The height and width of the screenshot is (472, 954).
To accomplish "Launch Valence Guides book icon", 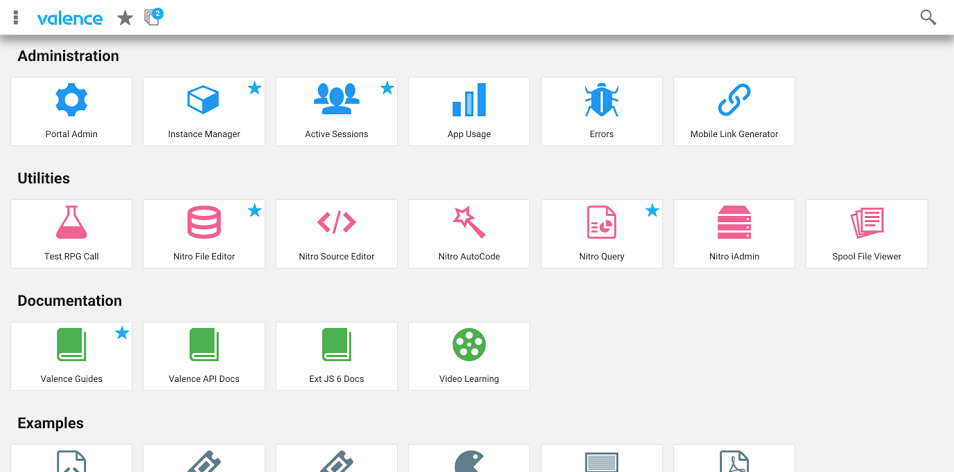I will coord(71,345).
